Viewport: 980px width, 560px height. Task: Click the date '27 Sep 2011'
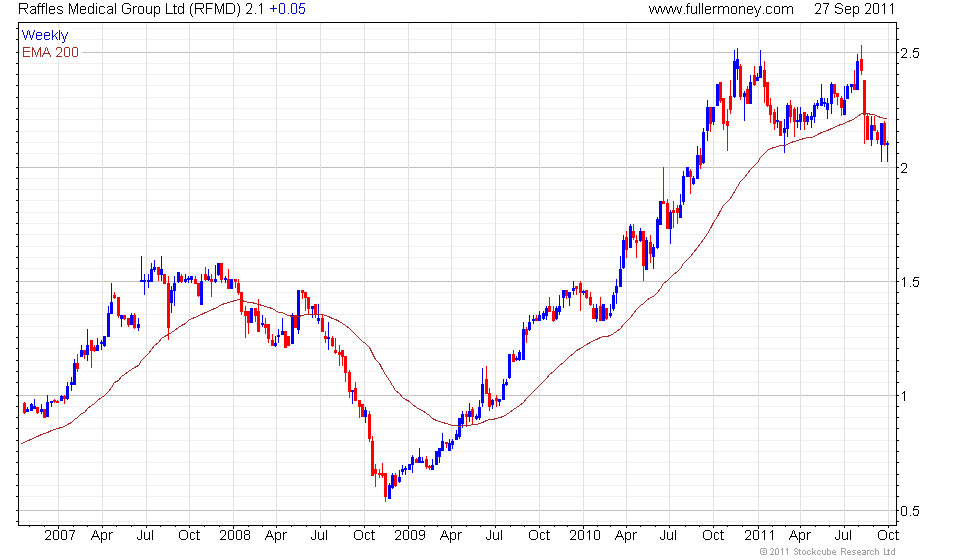pos(854,9)
